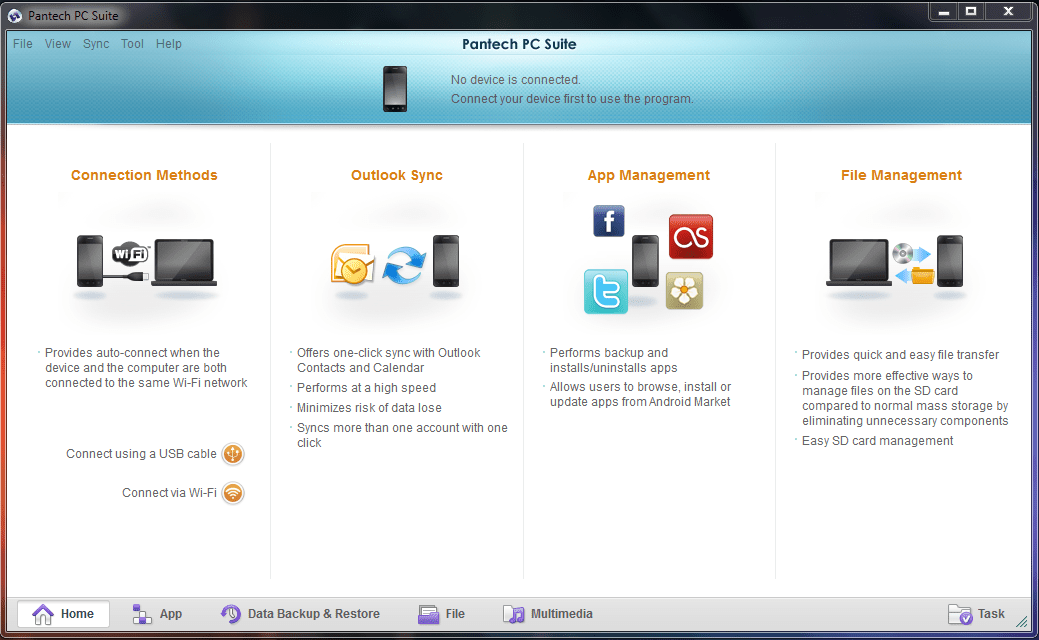The width and height of the screenshot is (1039, 640).
Task: Click 'Performs at a high speed' text
Action: (x=366, y=388)
